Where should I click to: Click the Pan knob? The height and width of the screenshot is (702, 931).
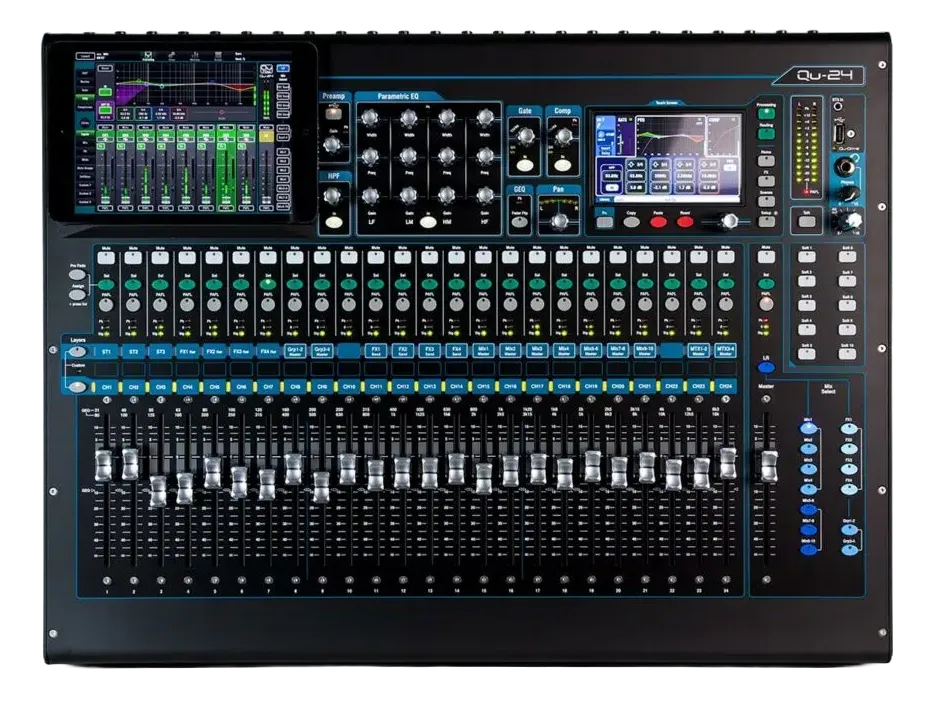point(558,222)
